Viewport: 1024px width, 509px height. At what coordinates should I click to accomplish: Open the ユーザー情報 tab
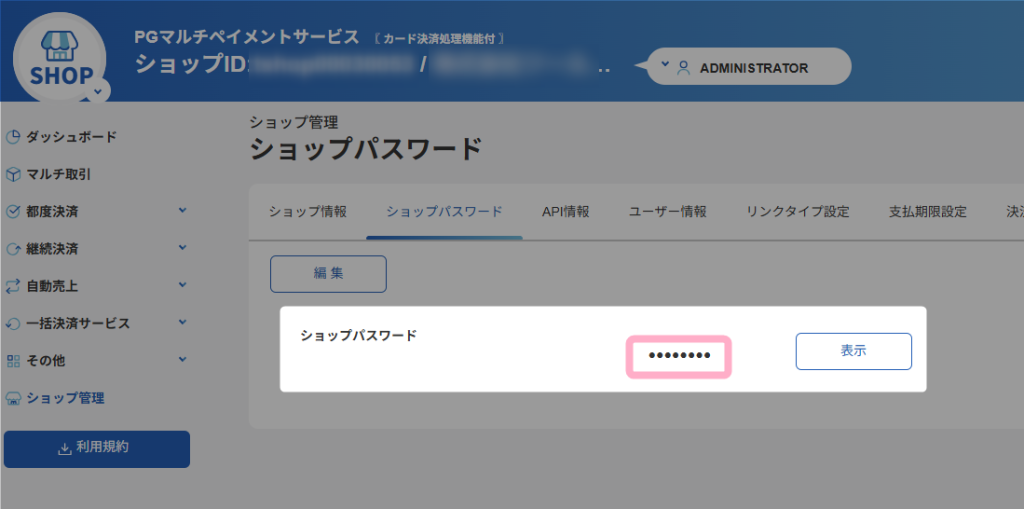tap(667, 212)
